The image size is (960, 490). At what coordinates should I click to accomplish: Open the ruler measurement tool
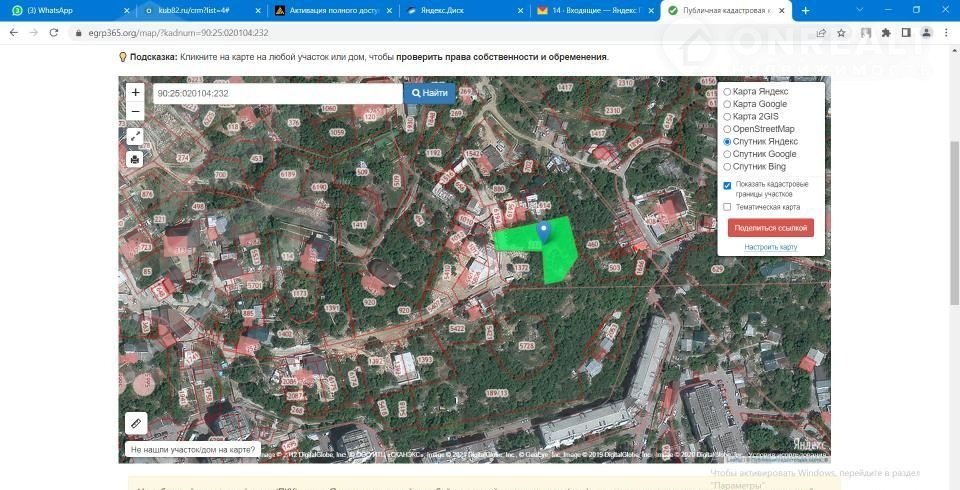[136, 423]
